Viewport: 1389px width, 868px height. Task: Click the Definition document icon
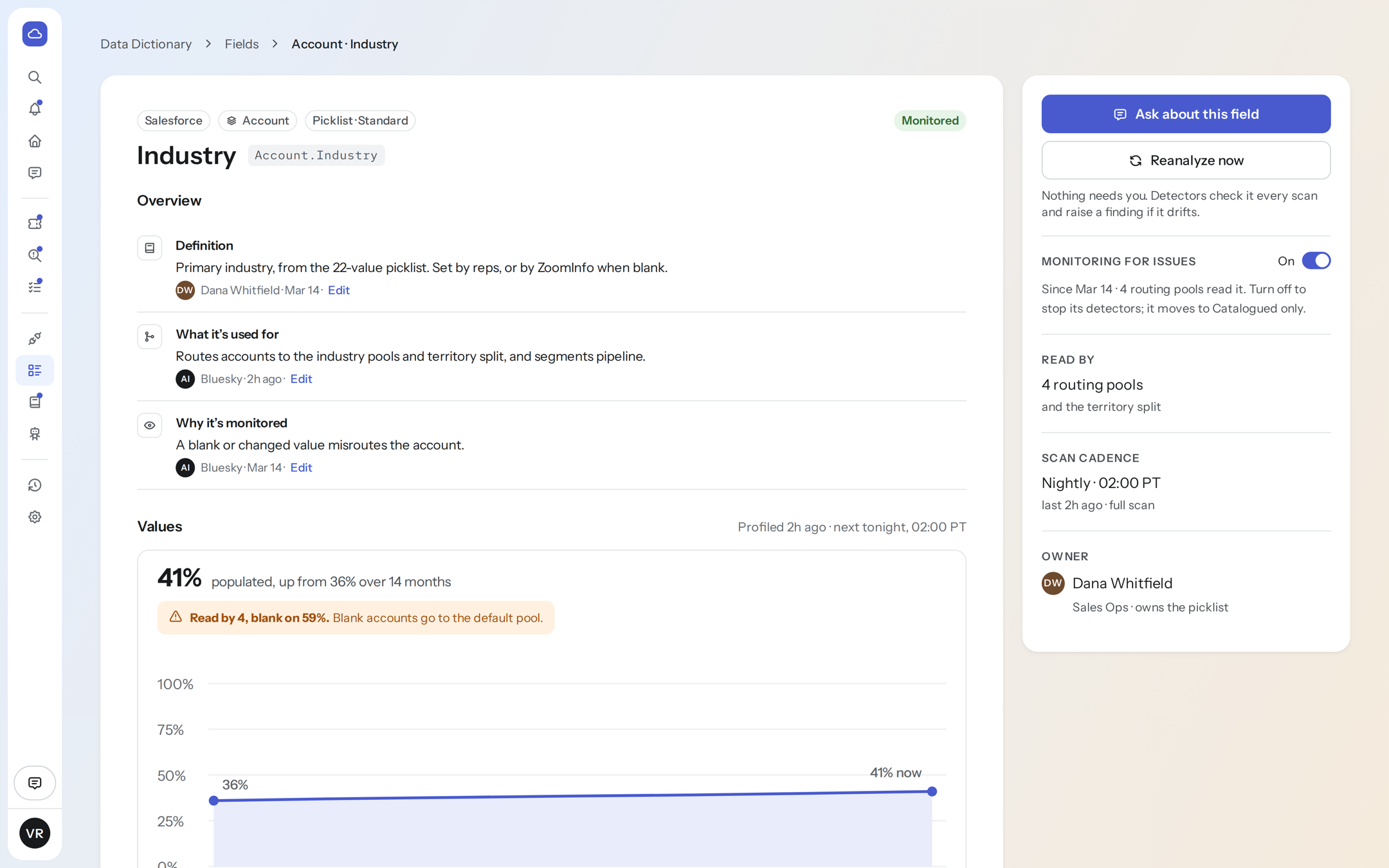[149, 248]
